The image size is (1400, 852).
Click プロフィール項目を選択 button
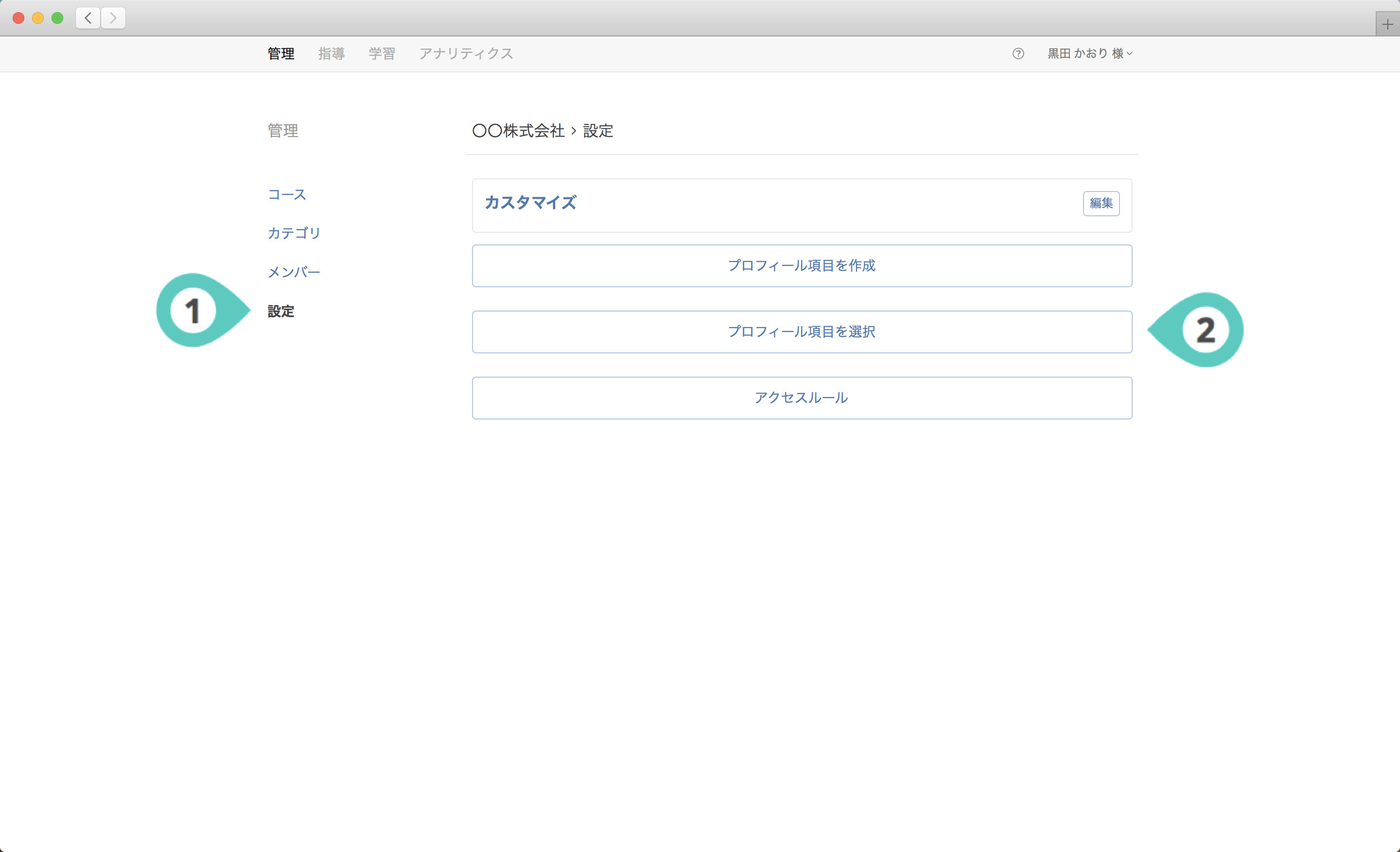pyautogui.click(x=801, y=332)
